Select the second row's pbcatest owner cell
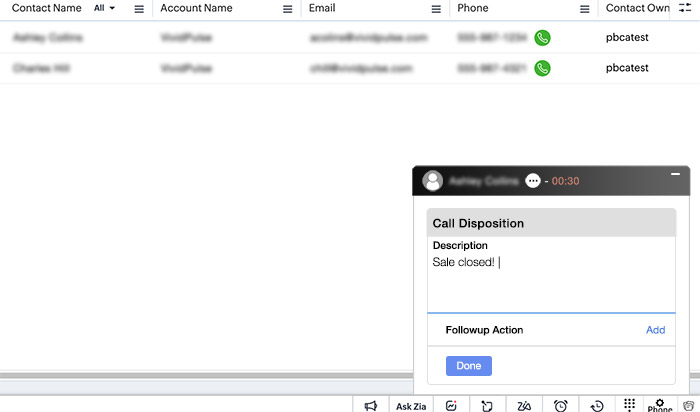This screenshot has height=412, width=700. 627,68
